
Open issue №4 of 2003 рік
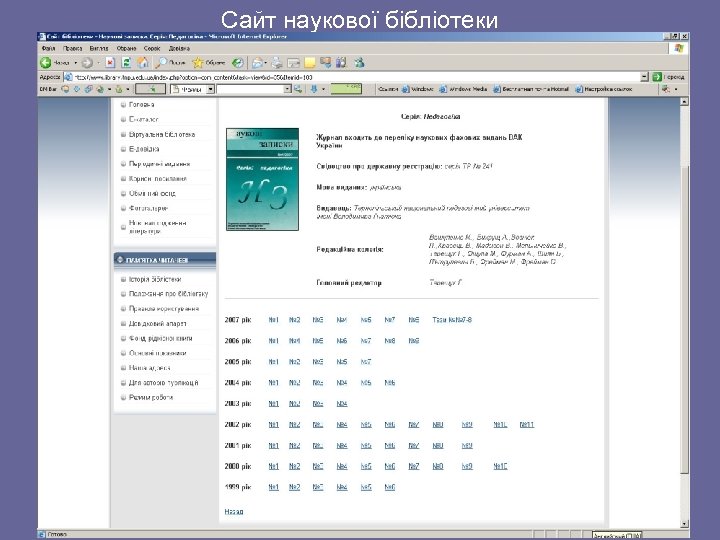click(342, 403)
